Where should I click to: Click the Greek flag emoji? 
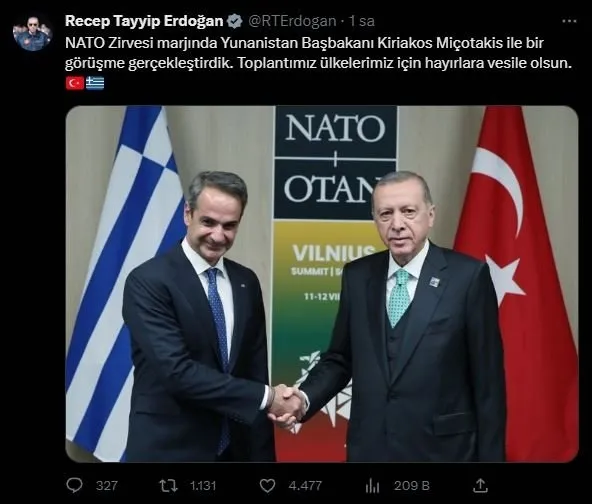click(x=95, y=83)
